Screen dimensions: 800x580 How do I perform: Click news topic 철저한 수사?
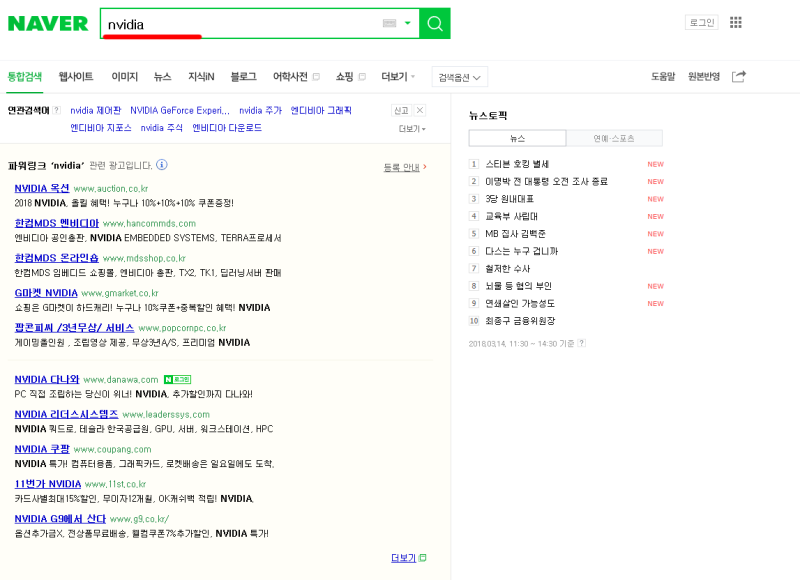point(508,269)
